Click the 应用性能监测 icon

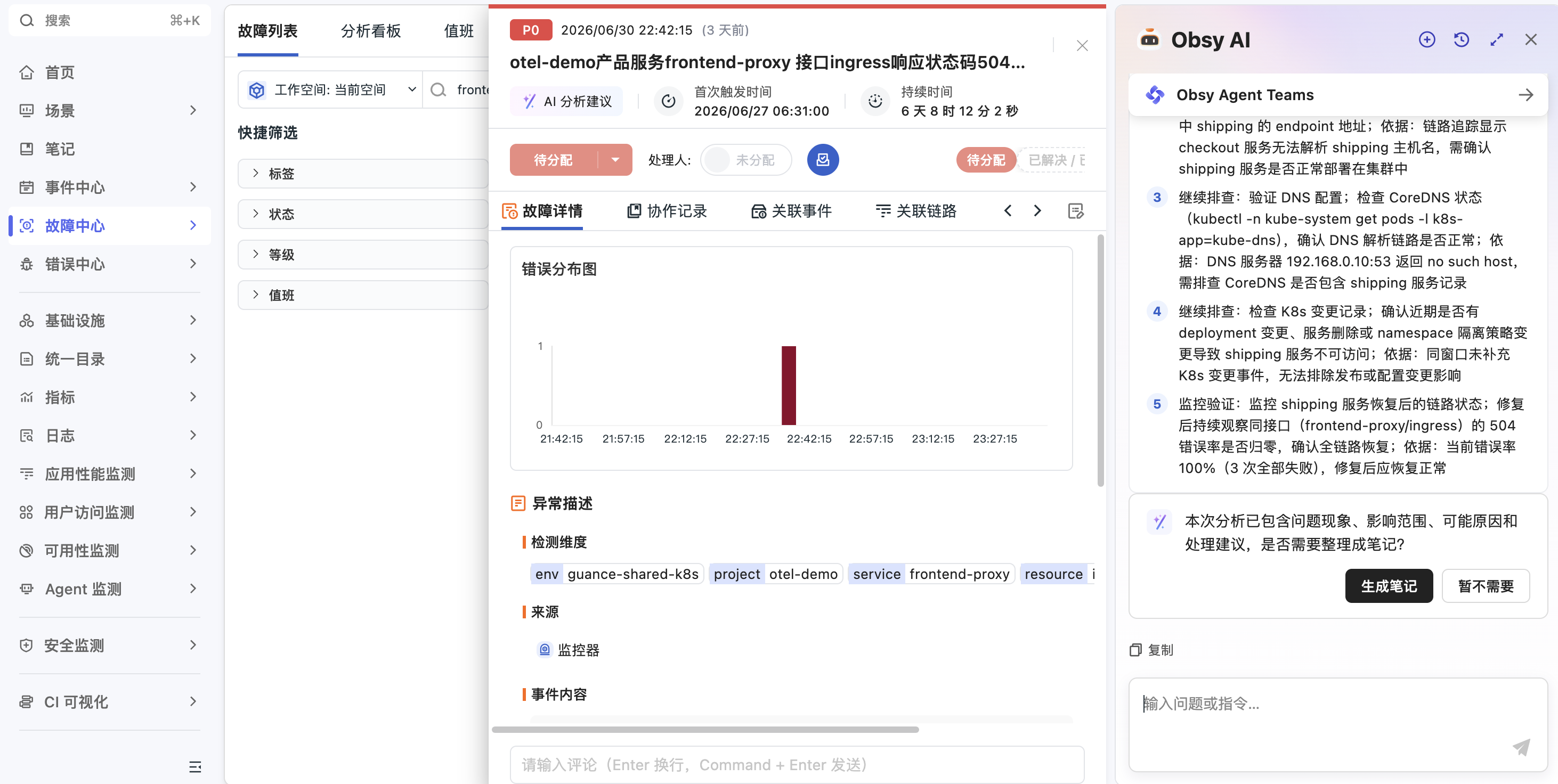[x=27, y=474]
